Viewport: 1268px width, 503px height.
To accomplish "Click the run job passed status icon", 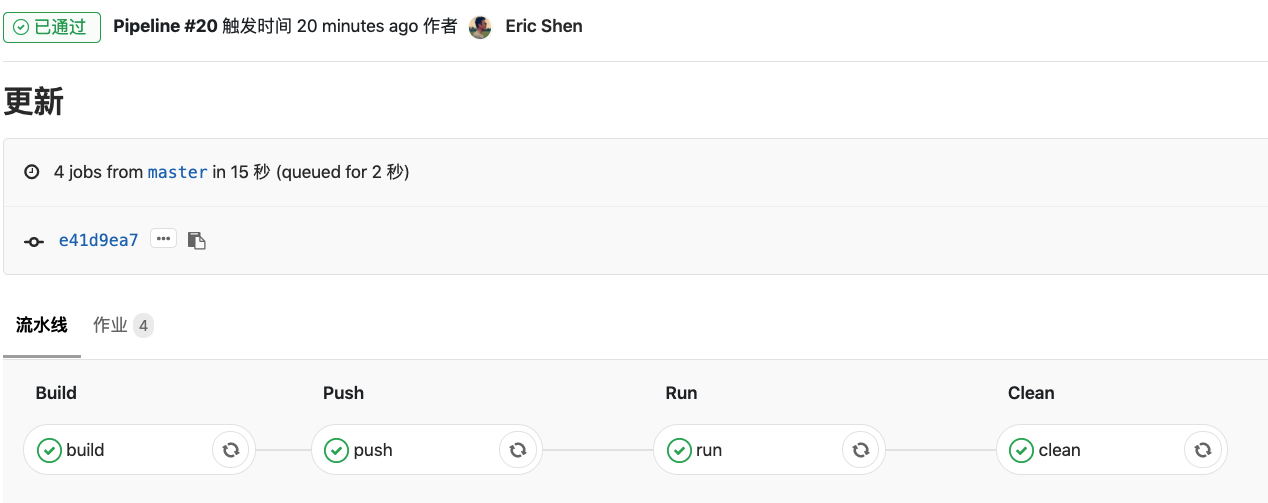I will (679, 450).
